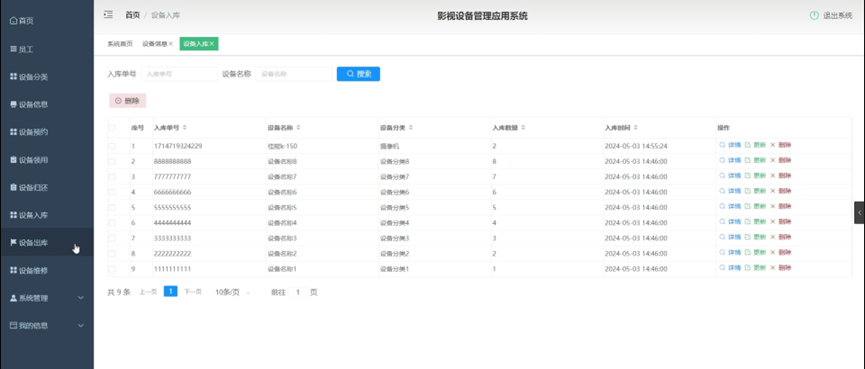This screenshot has width=865, height=369.
Task: Focus the 入库单号 search field
Action: pos(179,74)
